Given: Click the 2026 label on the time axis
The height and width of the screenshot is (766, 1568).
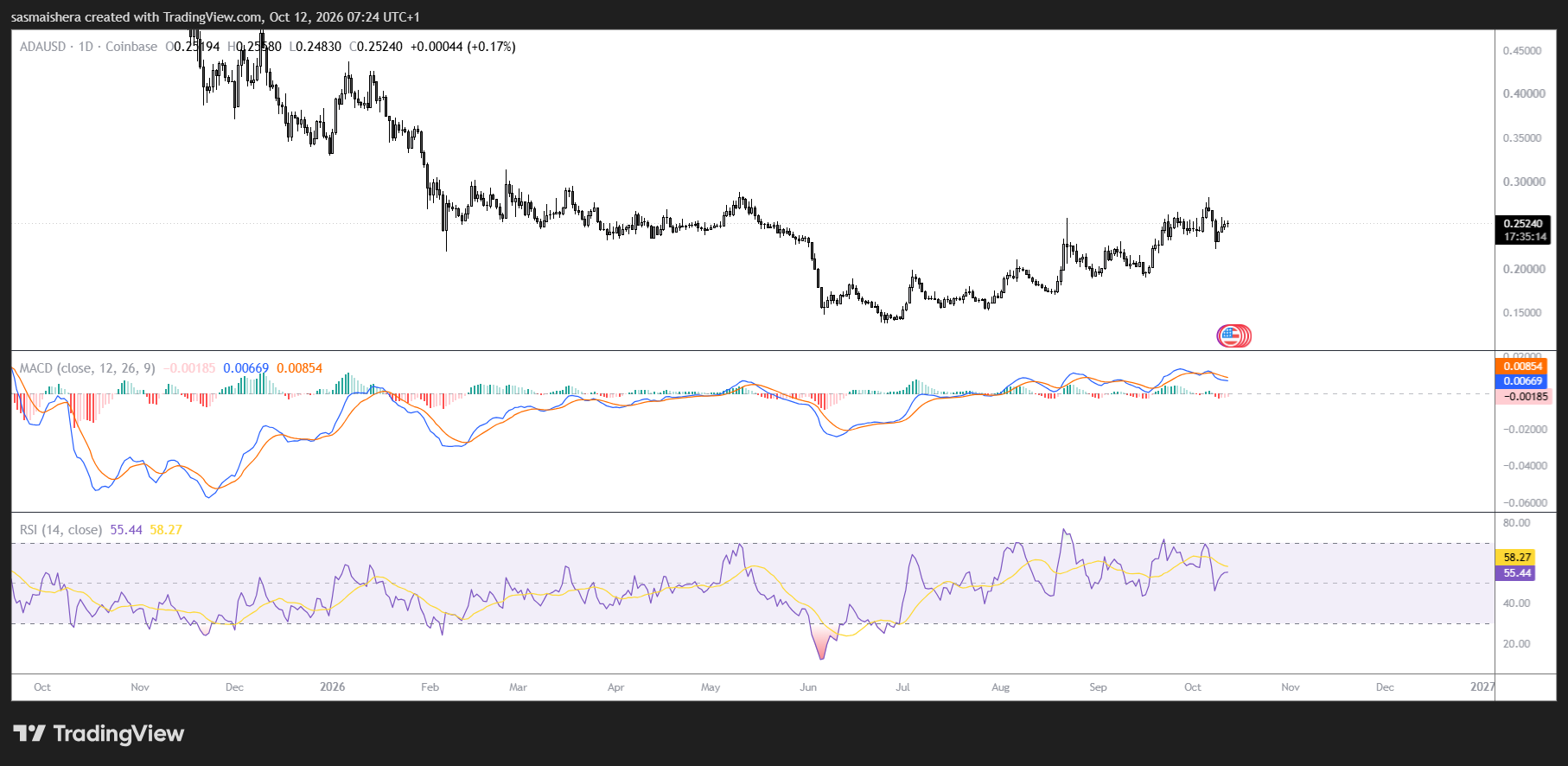Looking at the screenshot, I should [x=332, y=687].
